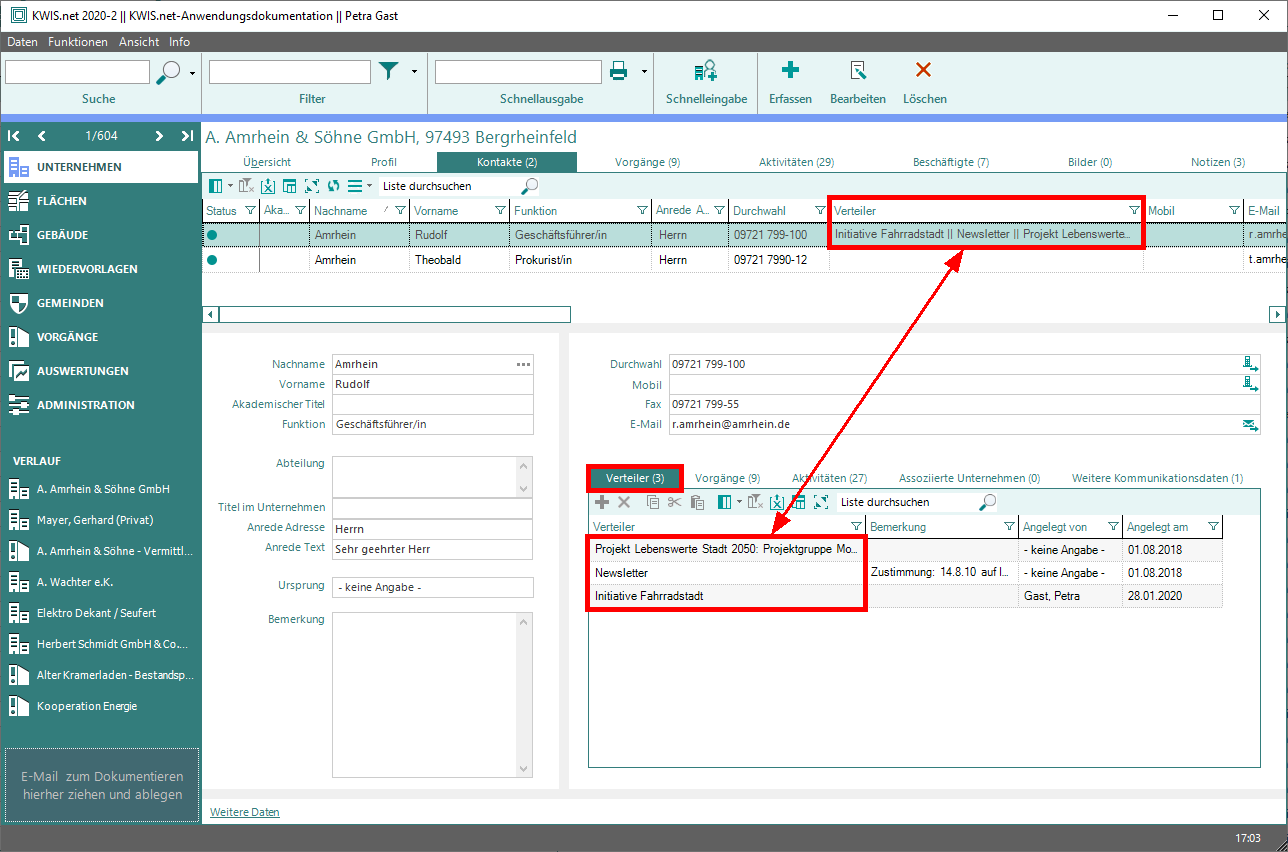Click the Weitere Daten link

click(245, 812)
